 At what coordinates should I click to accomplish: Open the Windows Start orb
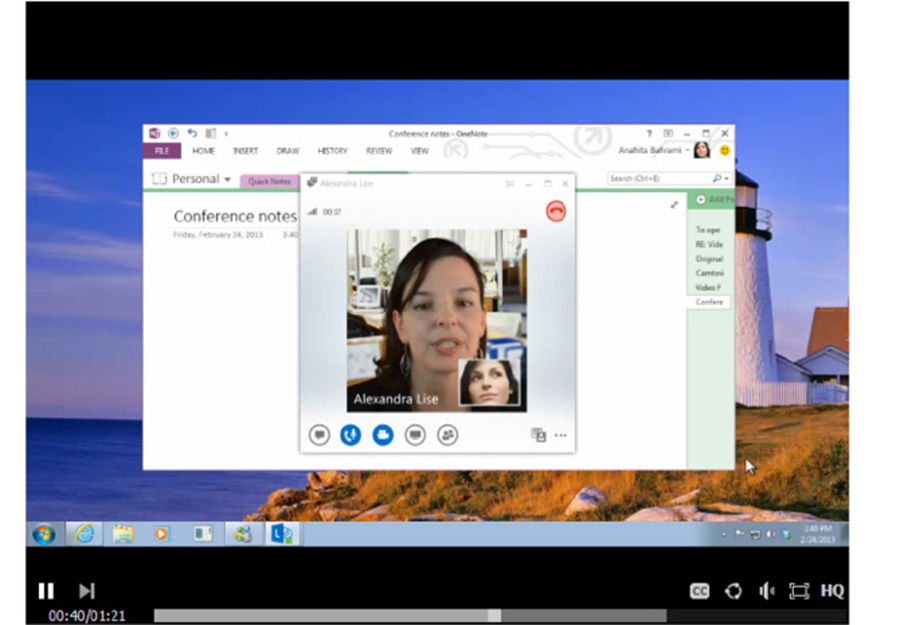point(44,534)
